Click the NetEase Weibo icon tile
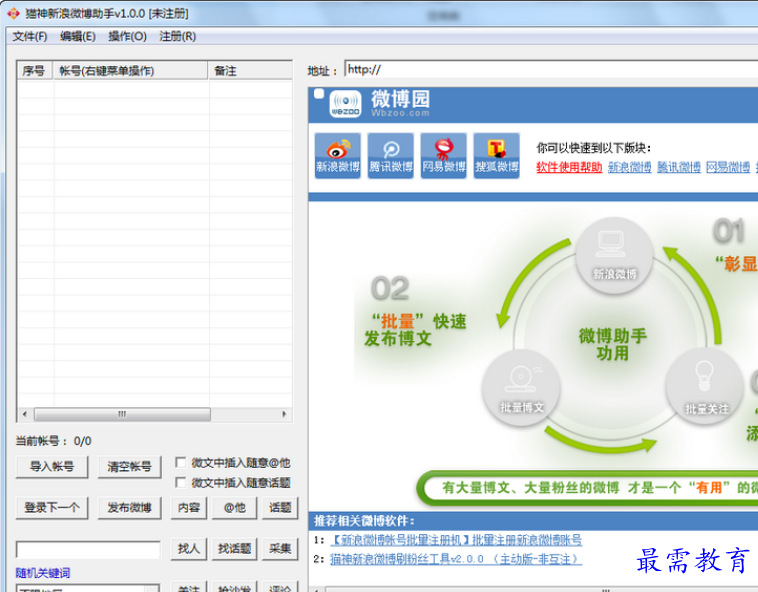The image size is (758, 592). point(444,156)
